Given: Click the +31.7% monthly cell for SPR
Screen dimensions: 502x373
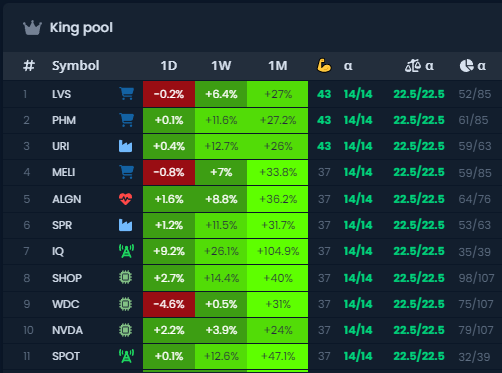Looking at the screenshot, I should click(x=278, y=225).
